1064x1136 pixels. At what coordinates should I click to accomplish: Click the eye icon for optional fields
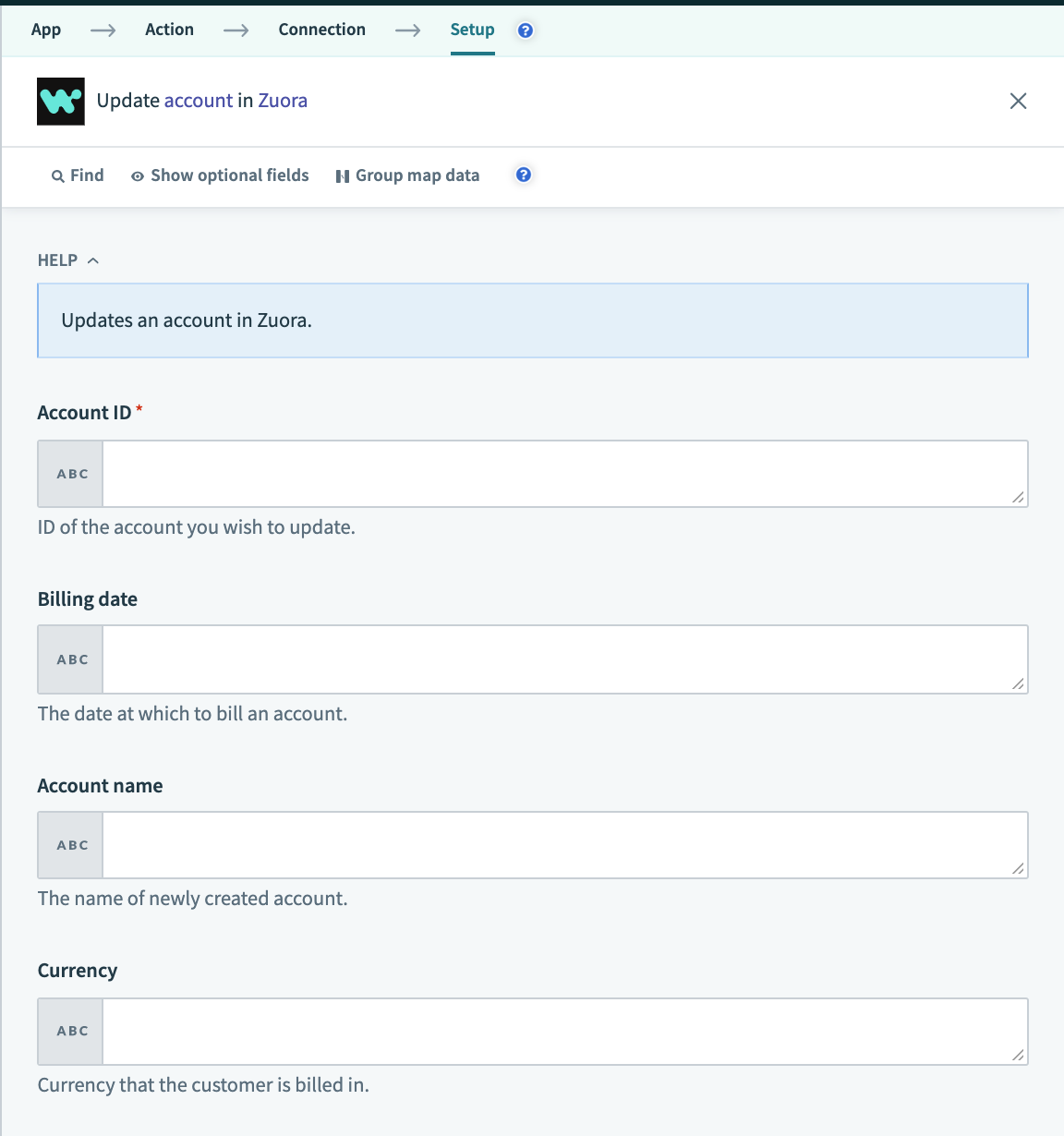(x=137, y=175)
